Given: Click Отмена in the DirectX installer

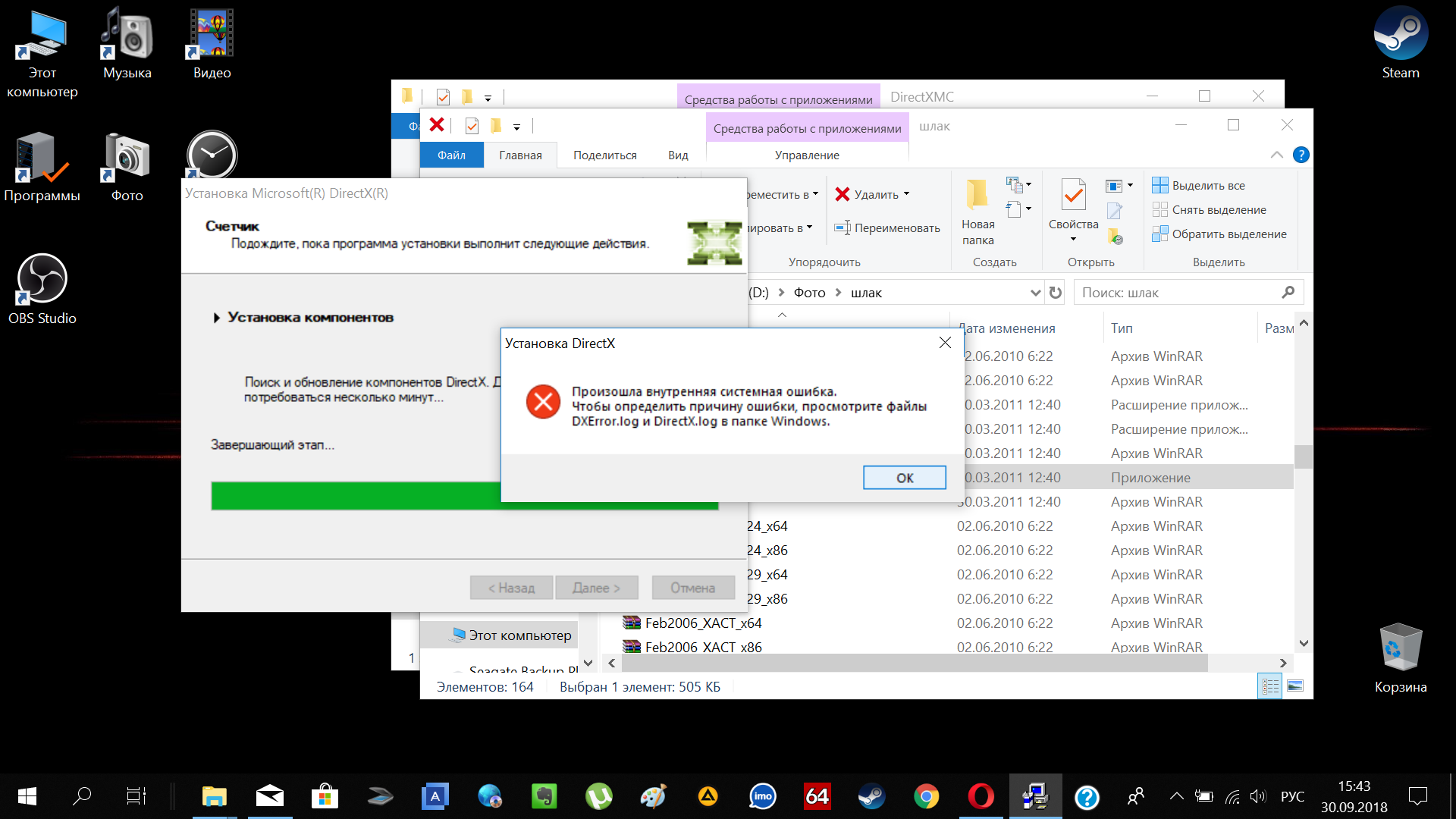Looking at the screenshot, I should point(693,588).
